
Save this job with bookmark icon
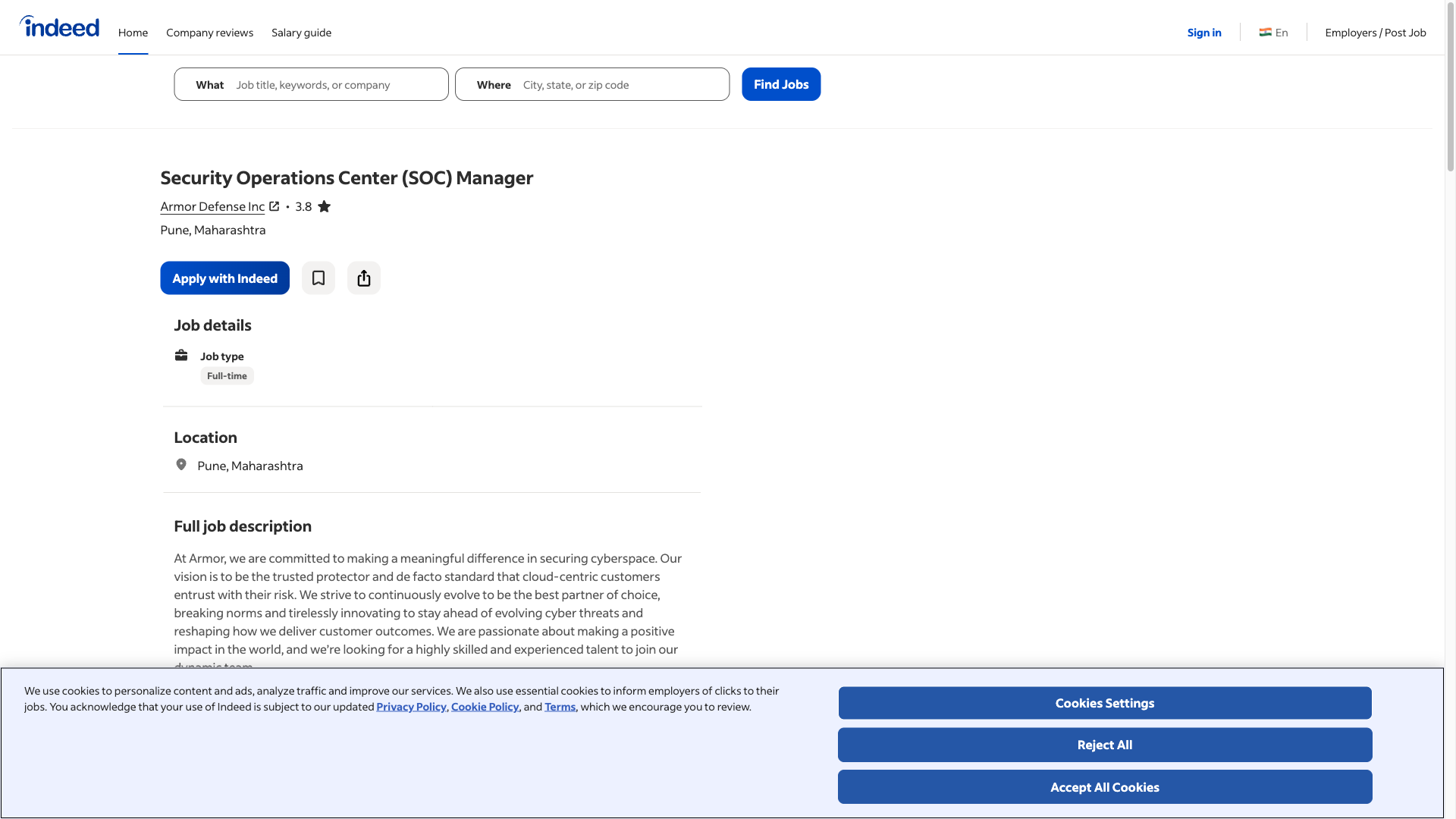318,278
